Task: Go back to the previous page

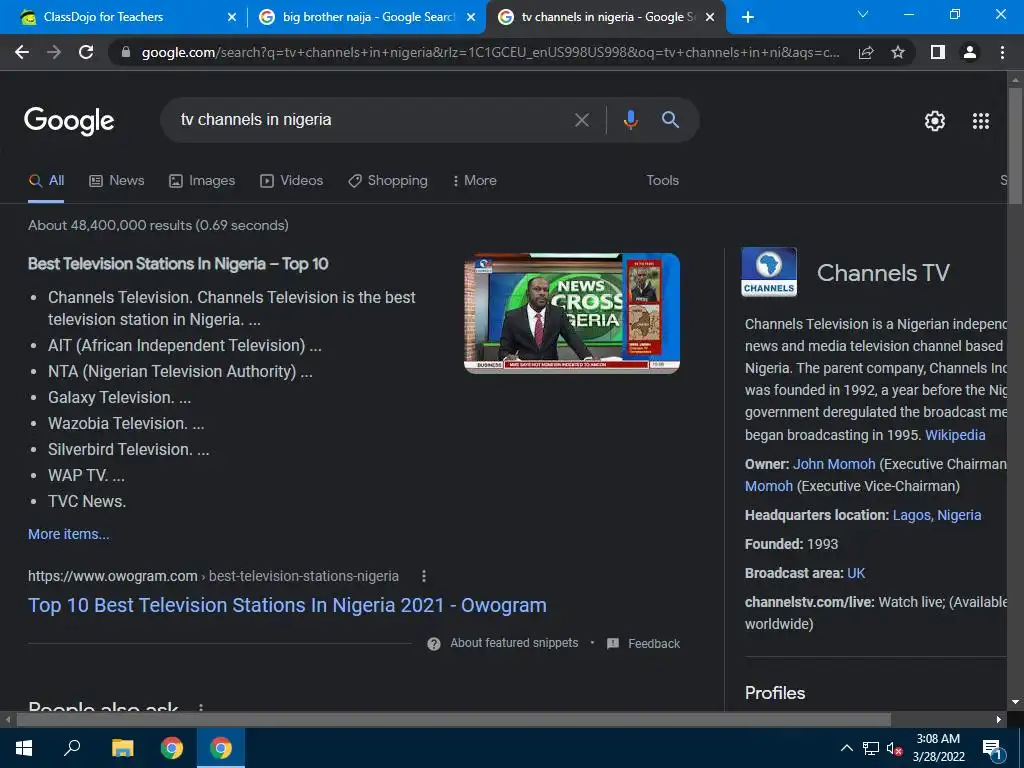Action: [22, 52]
